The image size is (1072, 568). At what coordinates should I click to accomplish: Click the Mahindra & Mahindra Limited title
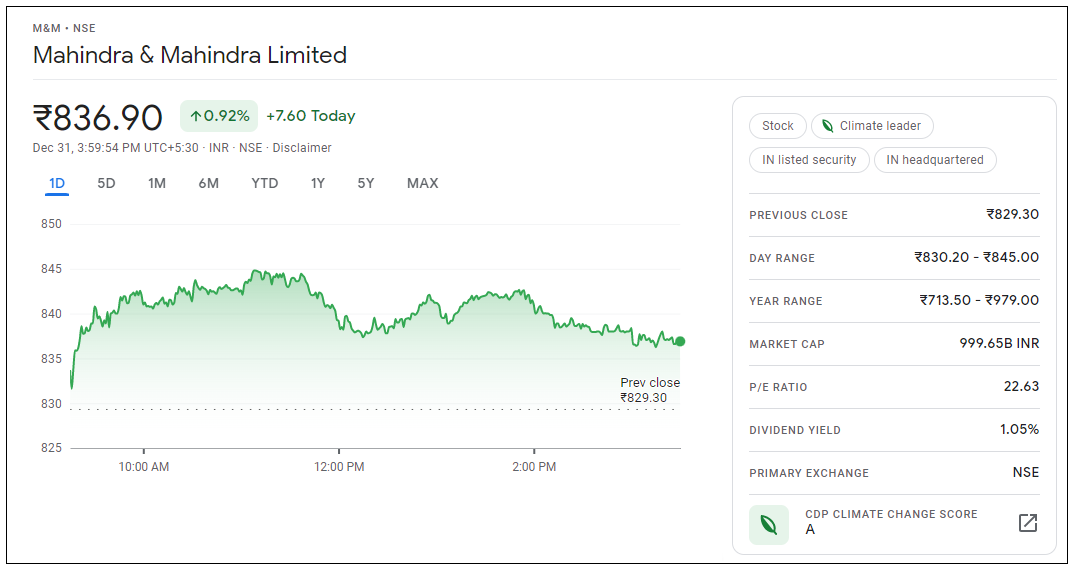tap(190, 55)
